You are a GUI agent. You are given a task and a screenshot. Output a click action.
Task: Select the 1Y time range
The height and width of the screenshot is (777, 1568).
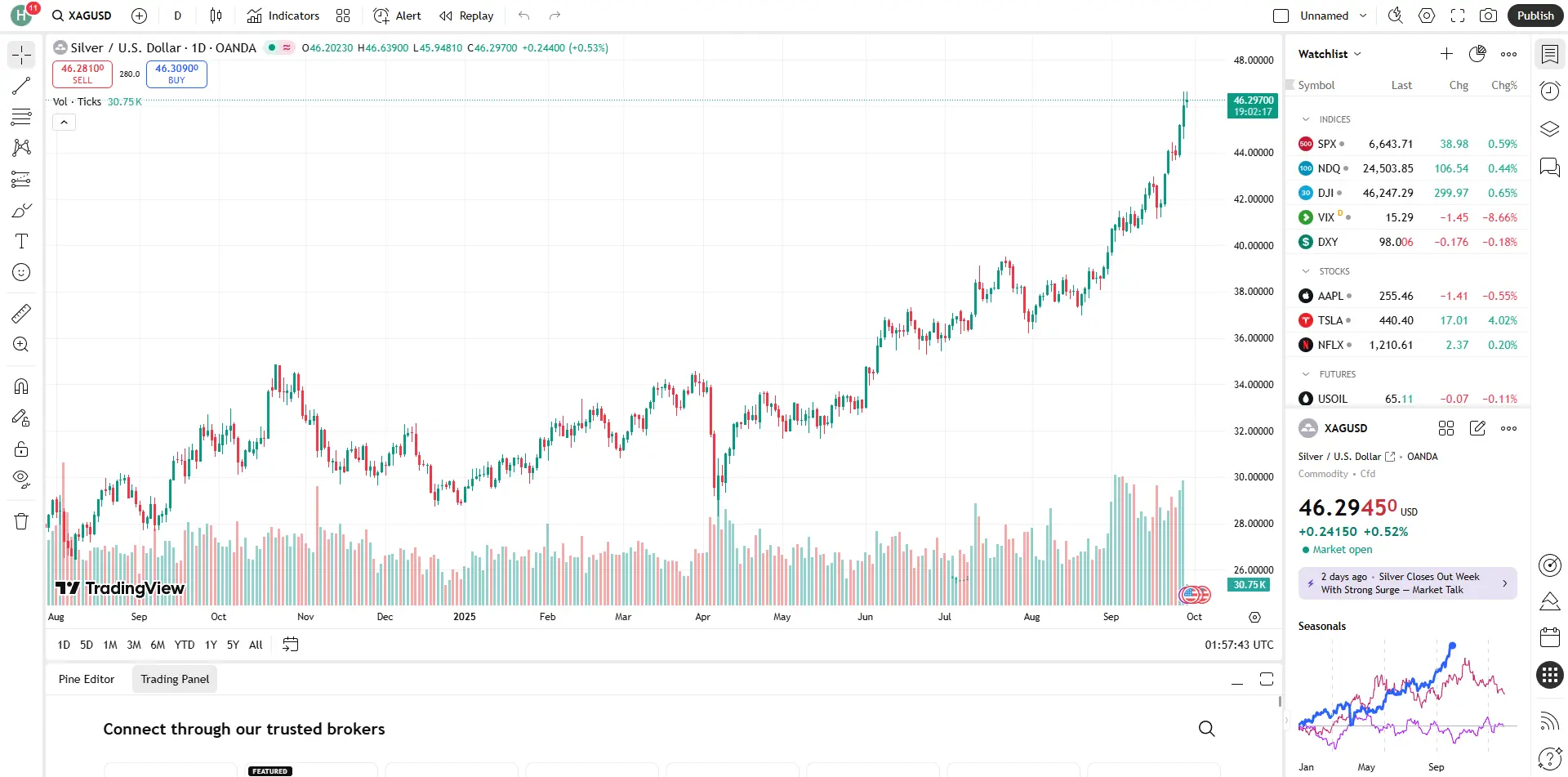pos(211,645)
